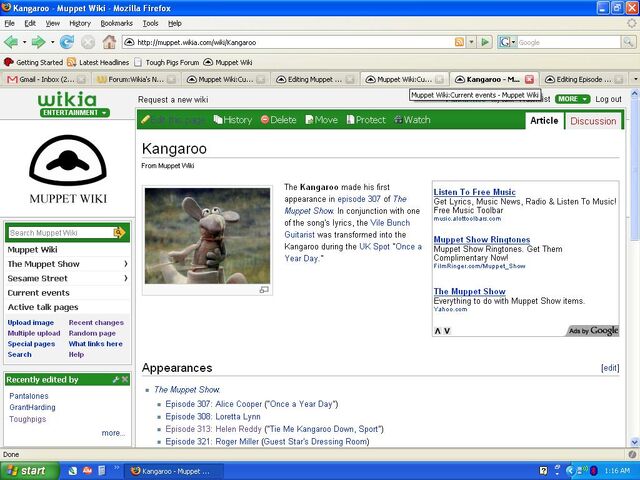Click the green Go arrow beside address bar
Viewport: 640px width, 480px height.
click(485, 42)
